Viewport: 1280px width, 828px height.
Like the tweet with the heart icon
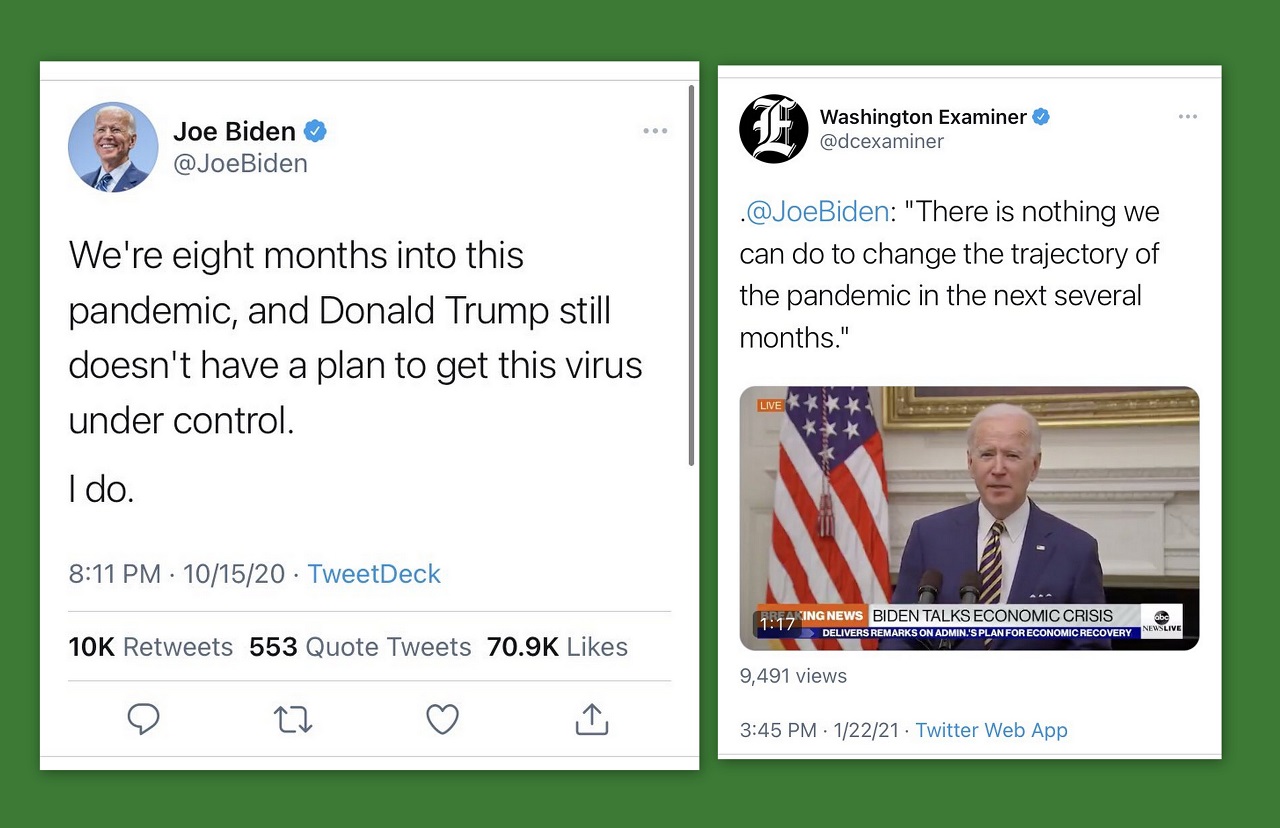click(x=442, y=719)
